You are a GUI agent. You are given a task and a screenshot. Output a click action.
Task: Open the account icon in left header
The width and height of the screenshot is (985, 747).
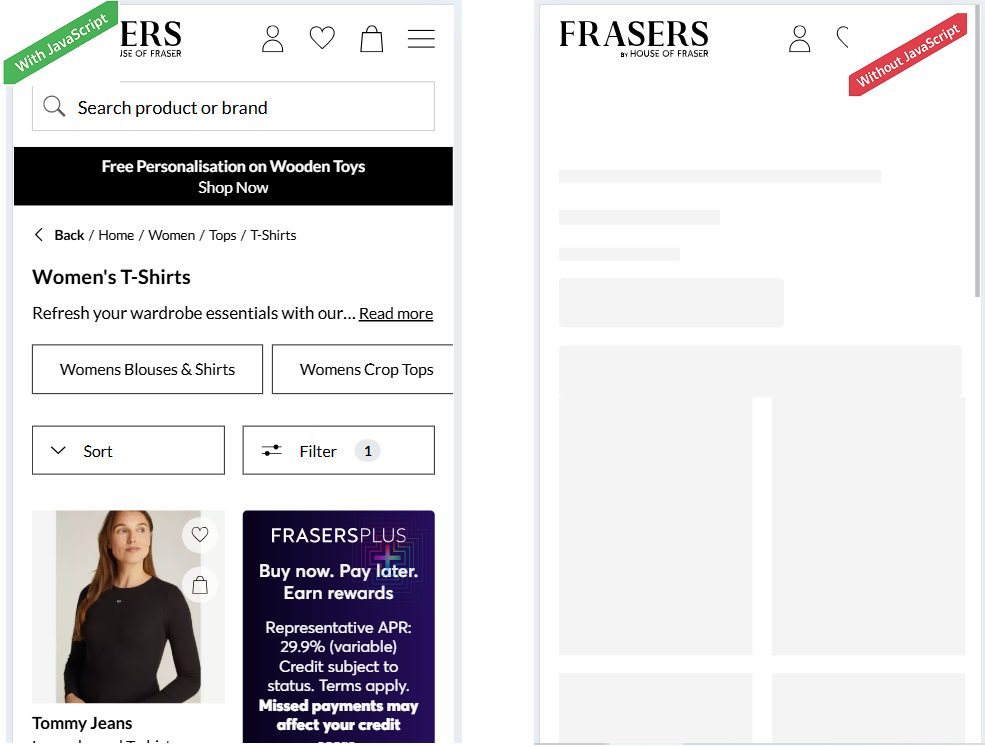coord(273,39)
